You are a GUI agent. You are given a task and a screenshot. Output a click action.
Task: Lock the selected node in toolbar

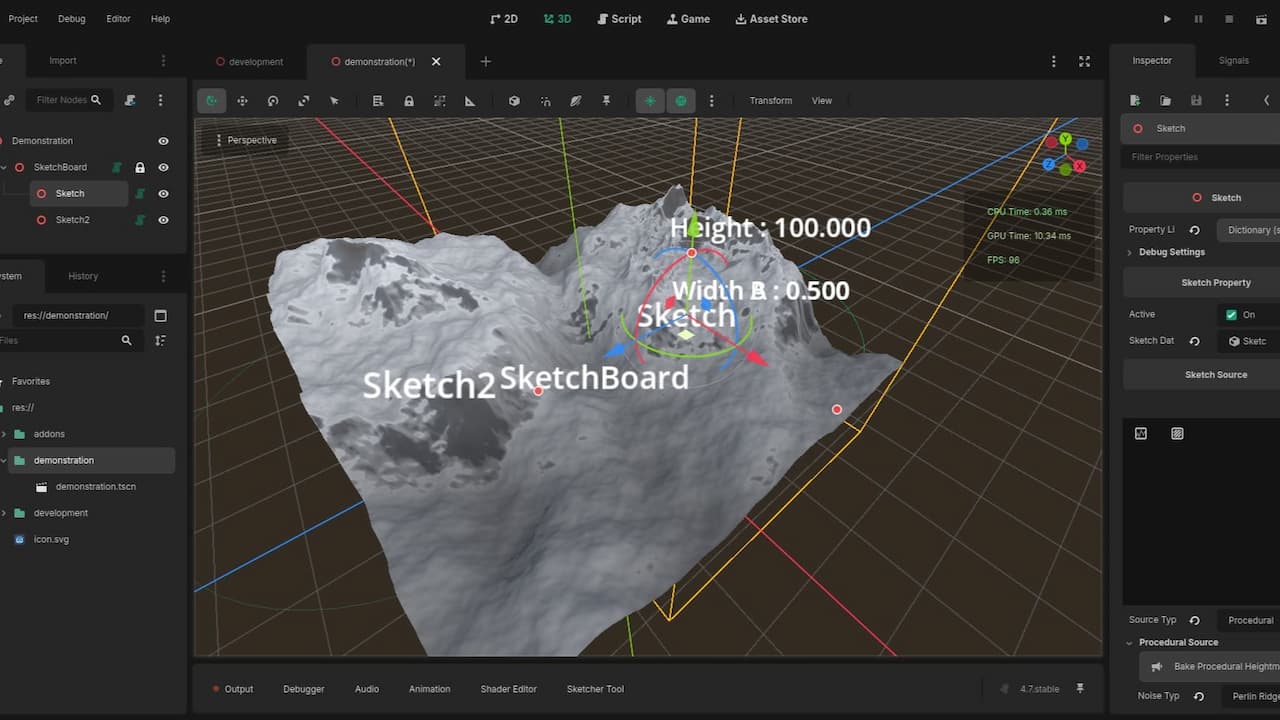click(x=409, y=101)
